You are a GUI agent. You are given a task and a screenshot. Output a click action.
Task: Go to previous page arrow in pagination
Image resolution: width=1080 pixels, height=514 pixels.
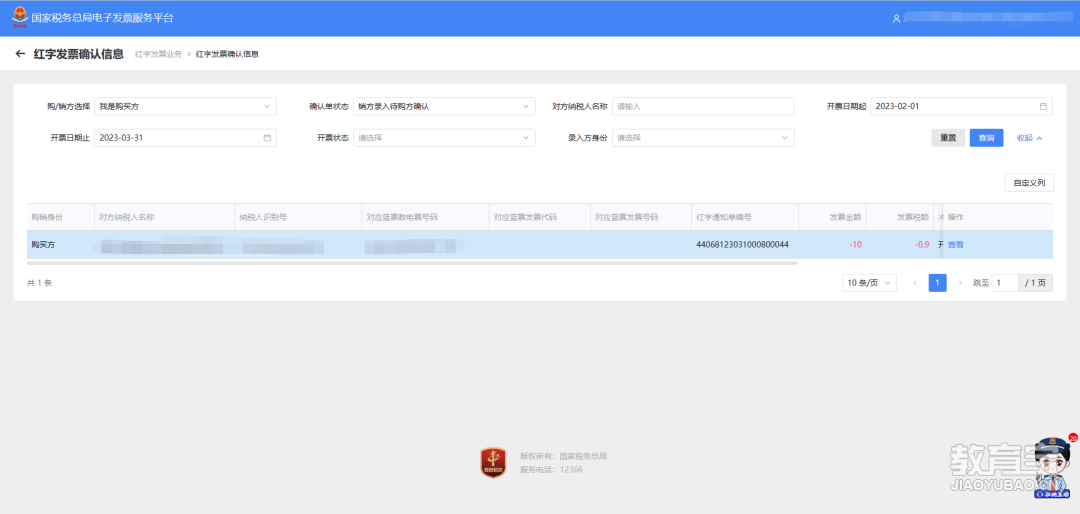[915, 283]
